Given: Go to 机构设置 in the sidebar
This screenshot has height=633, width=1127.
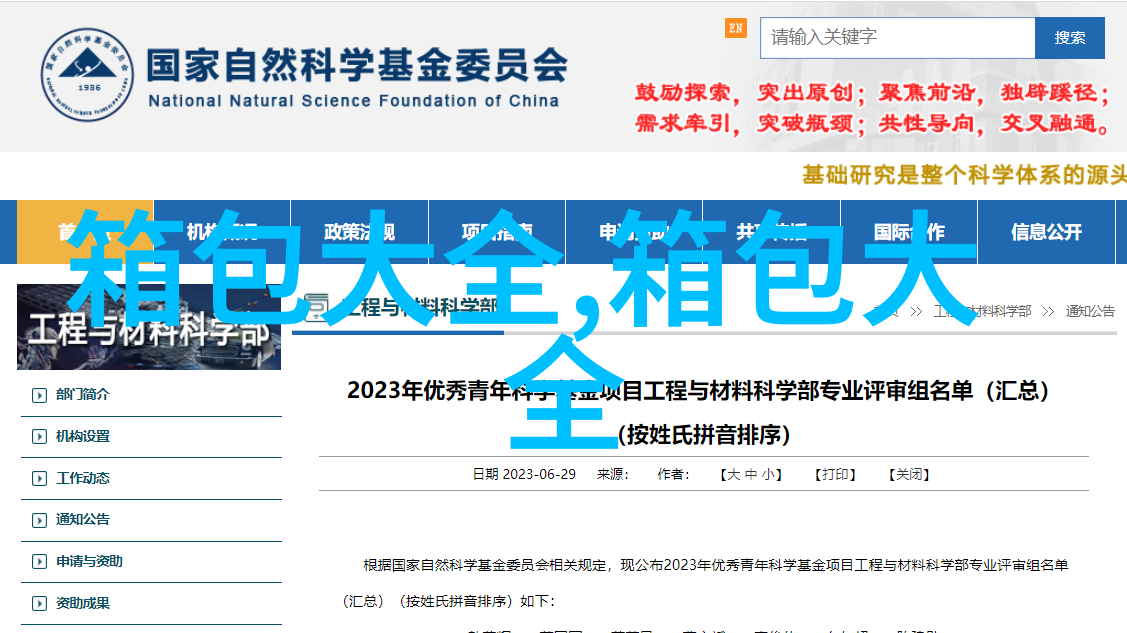Looking at the screenshot, I should [83, 436].
